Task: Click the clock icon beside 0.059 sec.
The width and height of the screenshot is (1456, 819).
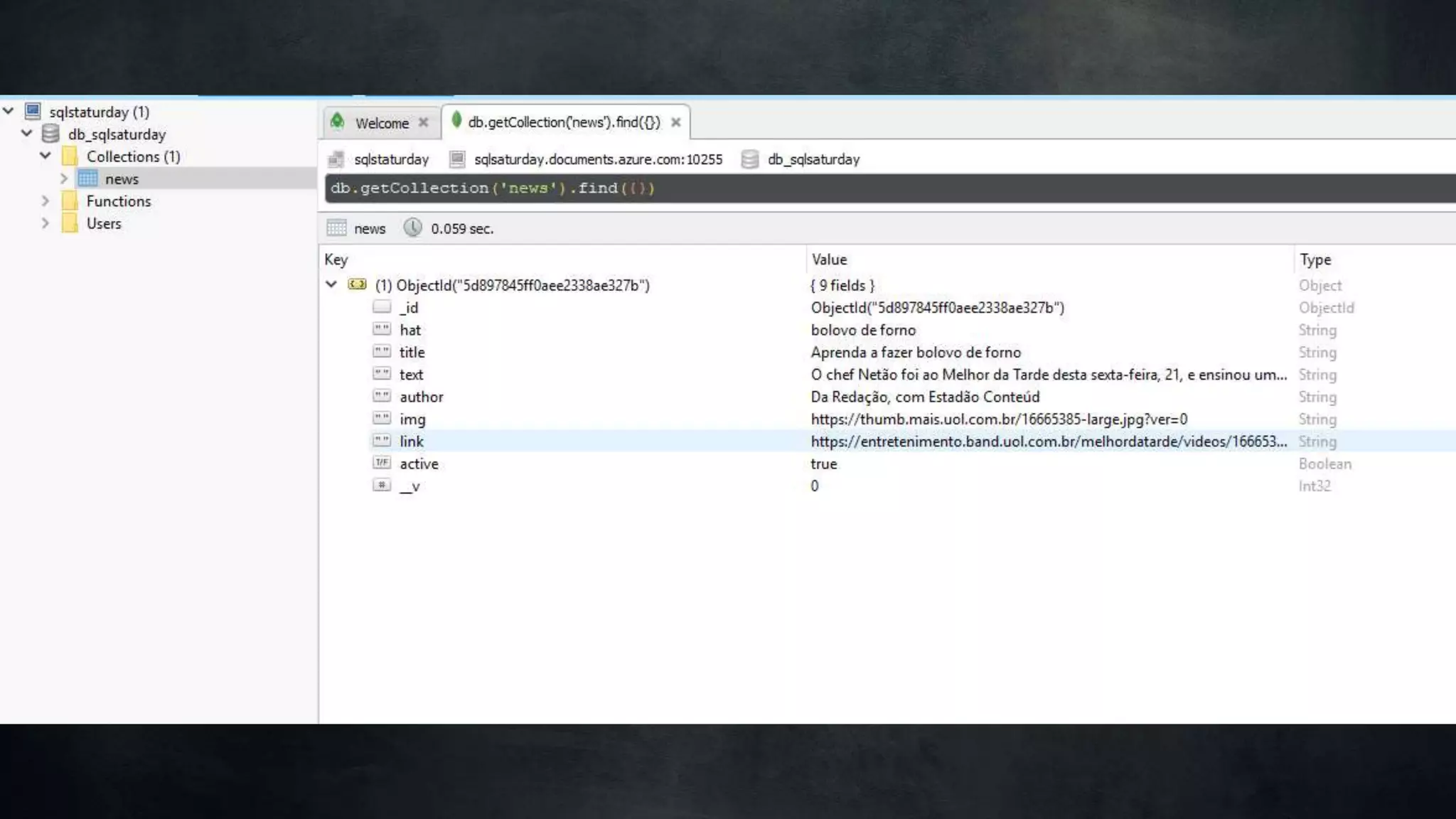Action: coord(412,228)
